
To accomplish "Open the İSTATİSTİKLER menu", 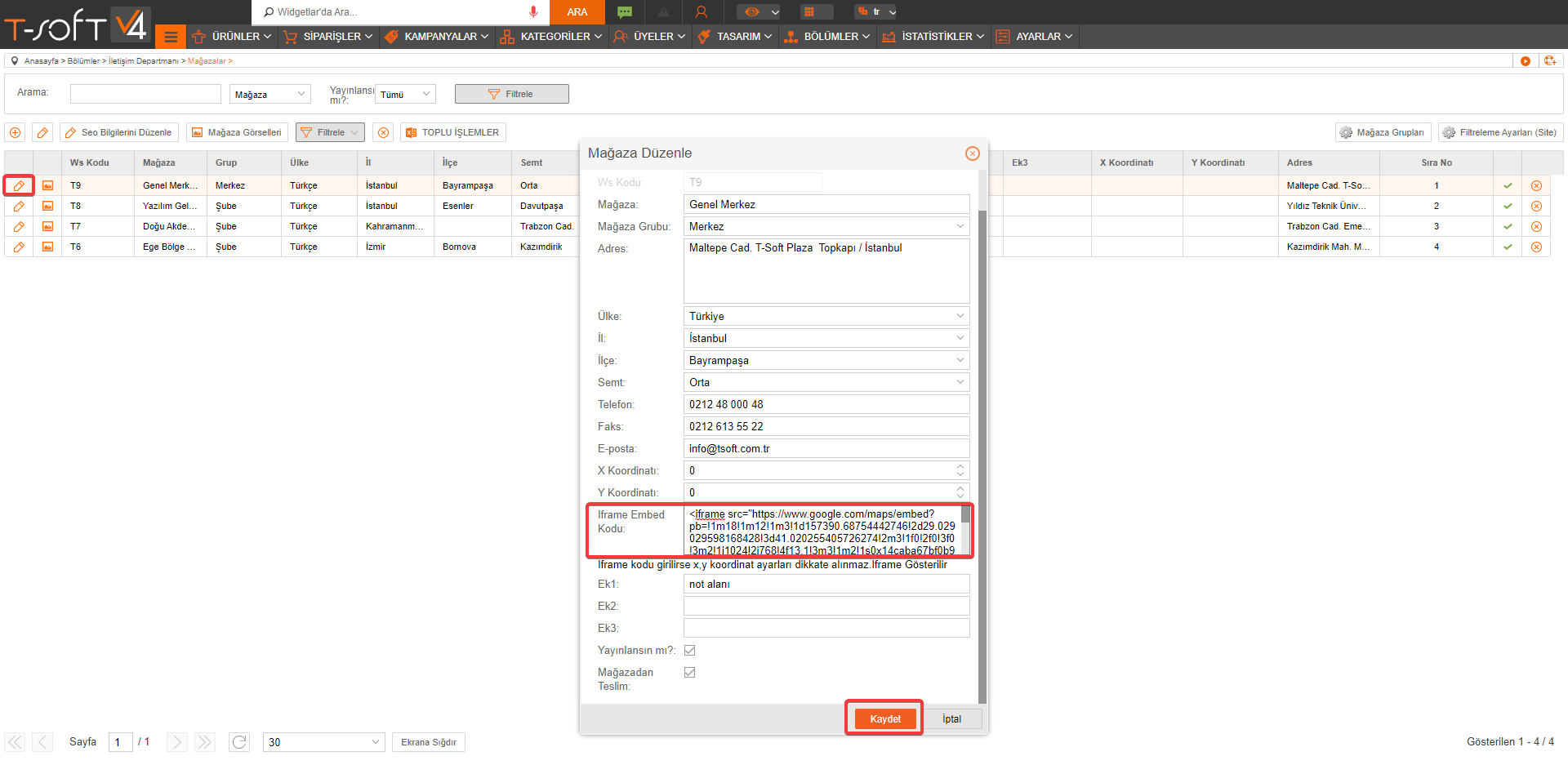I will point(934,37).
